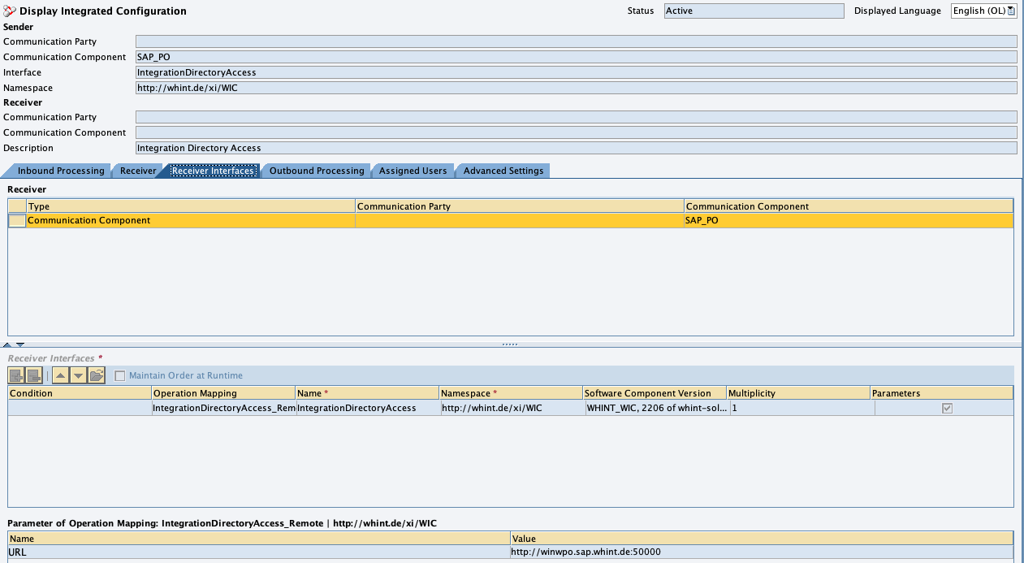
Task: Select the Multiplicity cell showing 1
Action: coord(801,408)
